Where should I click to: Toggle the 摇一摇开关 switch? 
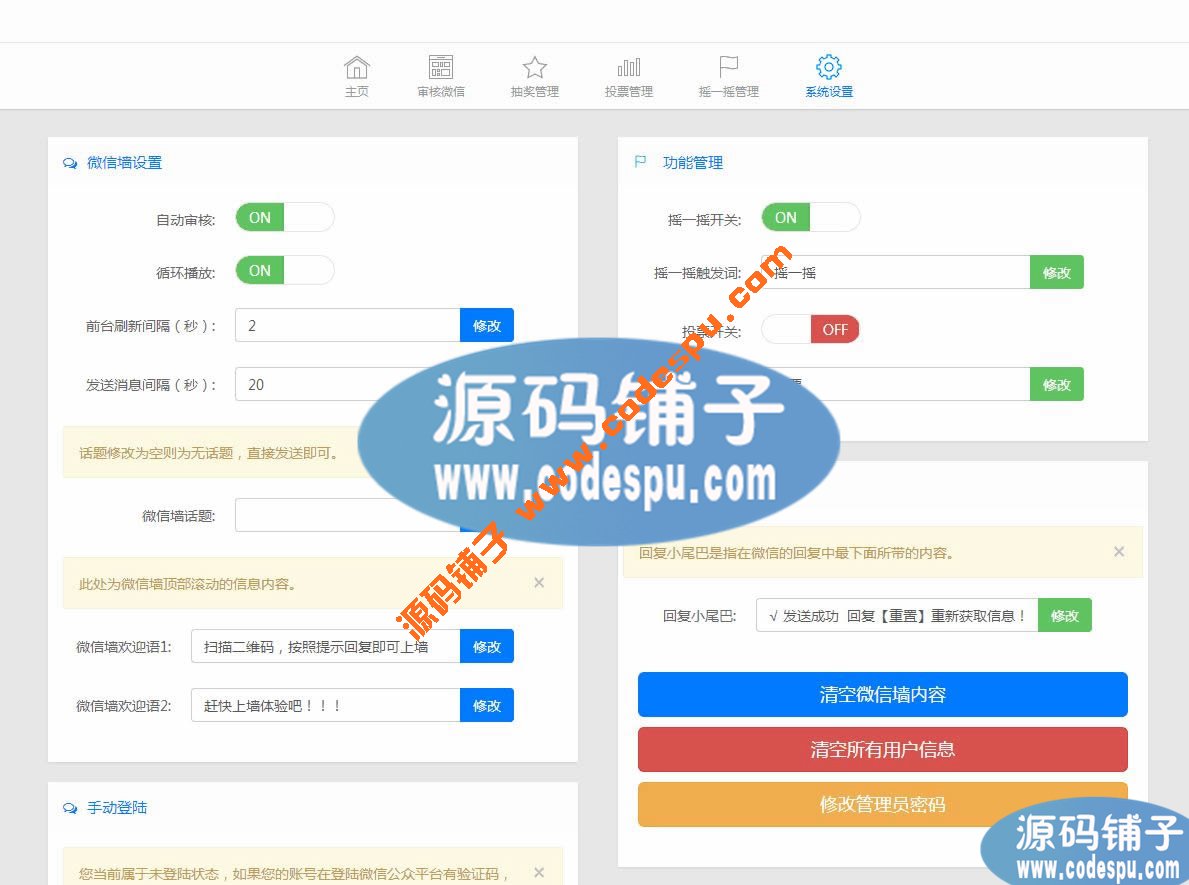811,218
